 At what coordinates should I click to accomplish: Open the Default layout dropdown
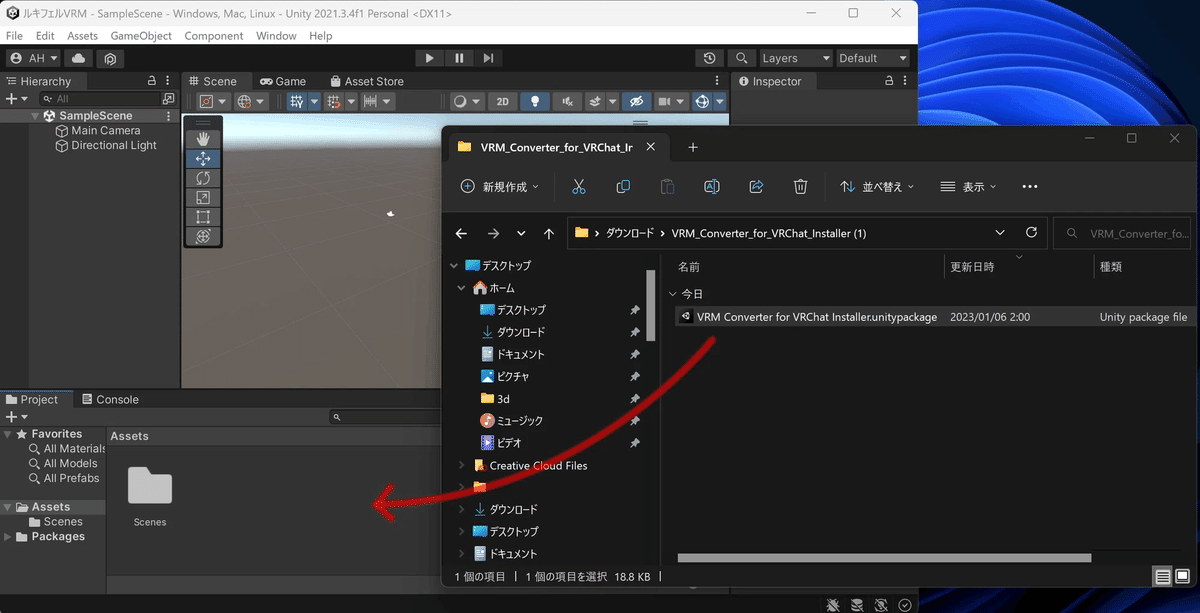coord(872,58)
